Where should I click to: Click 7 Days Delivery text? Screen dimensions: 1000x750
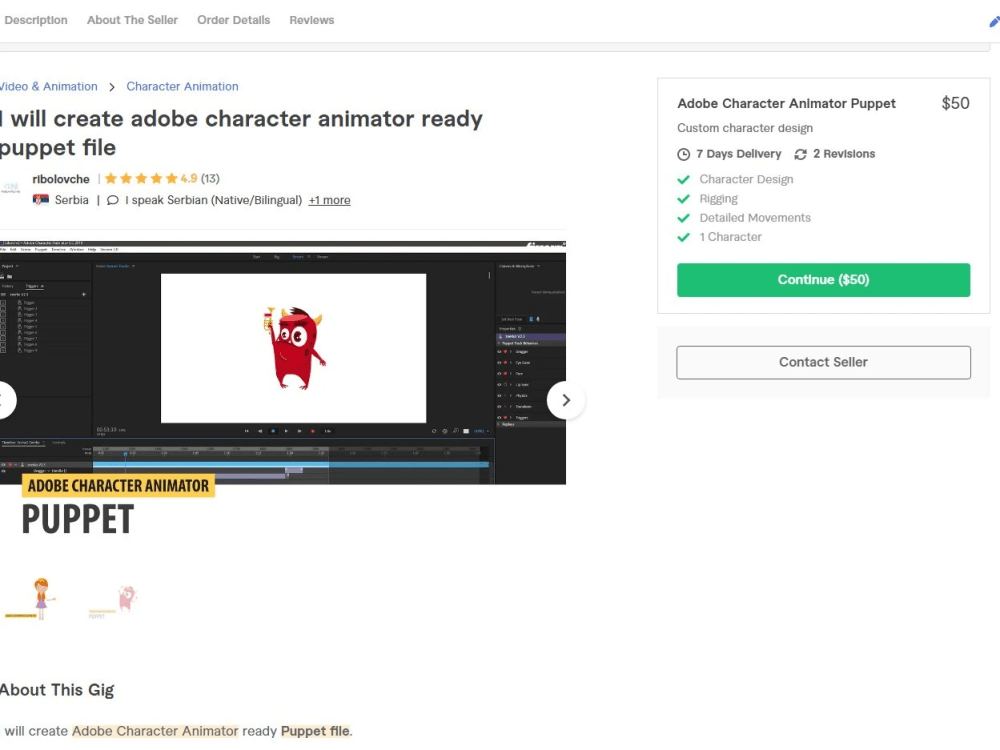[739, 154]
